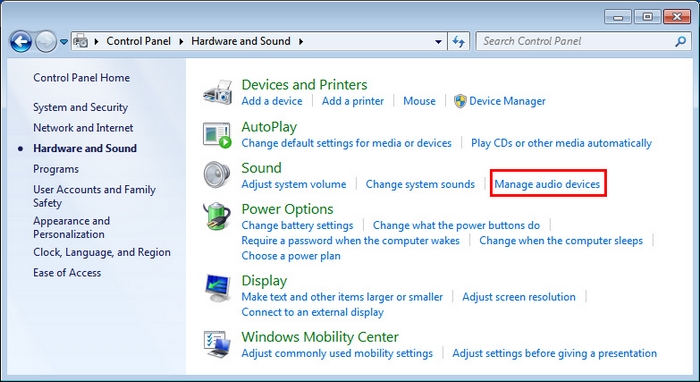Expand arrow after Hardware and Sound breadcrumb

click(301, 42)
